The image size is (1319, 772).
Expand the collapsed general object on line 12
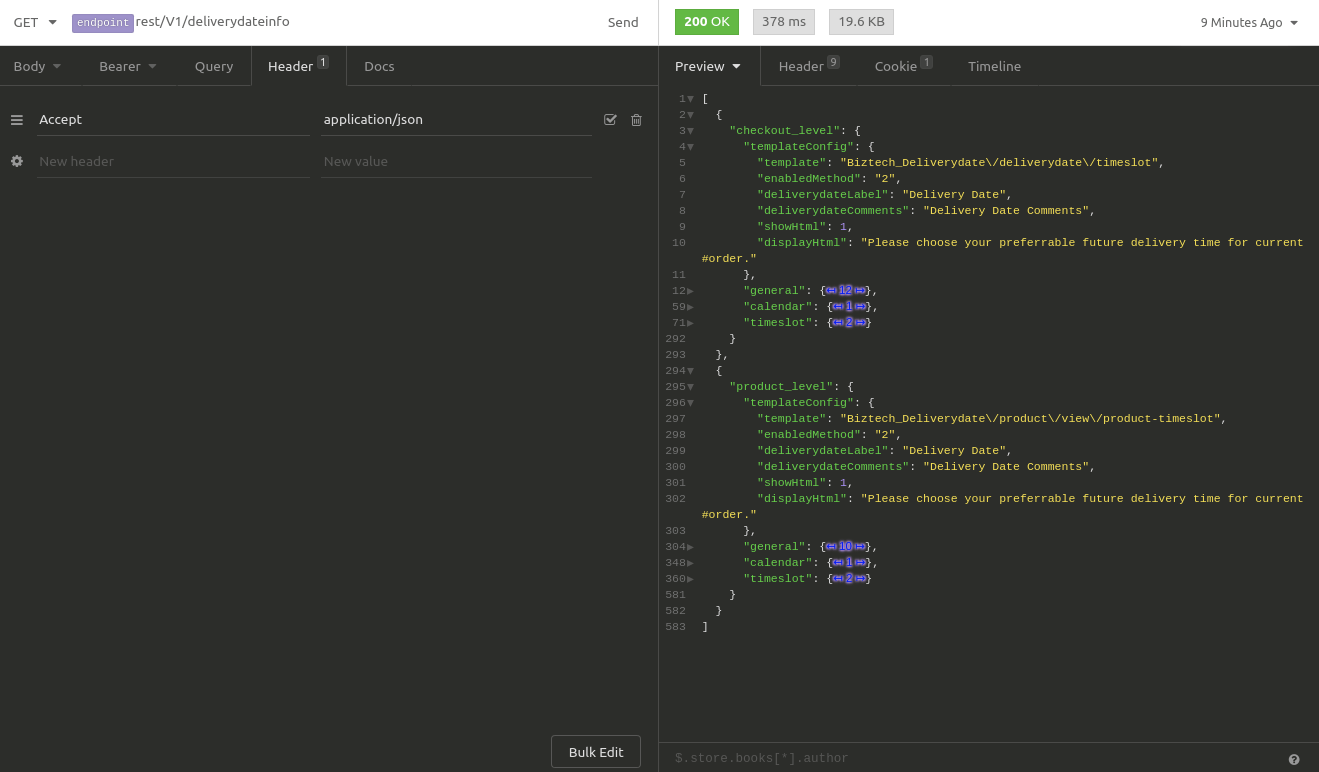(x=689, y=290)
